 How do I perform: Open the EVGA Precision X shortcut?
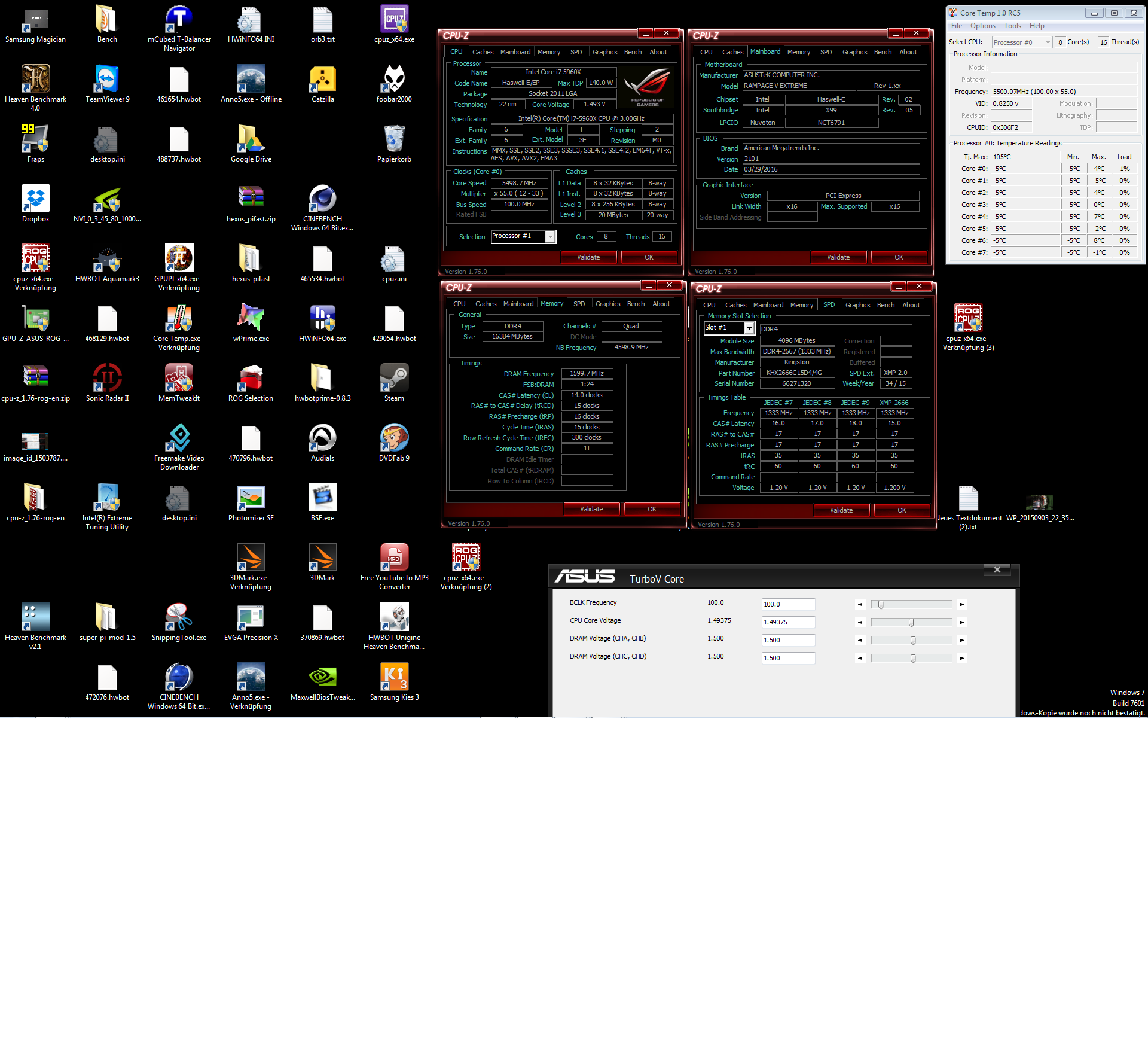click(x=251, y=623)
